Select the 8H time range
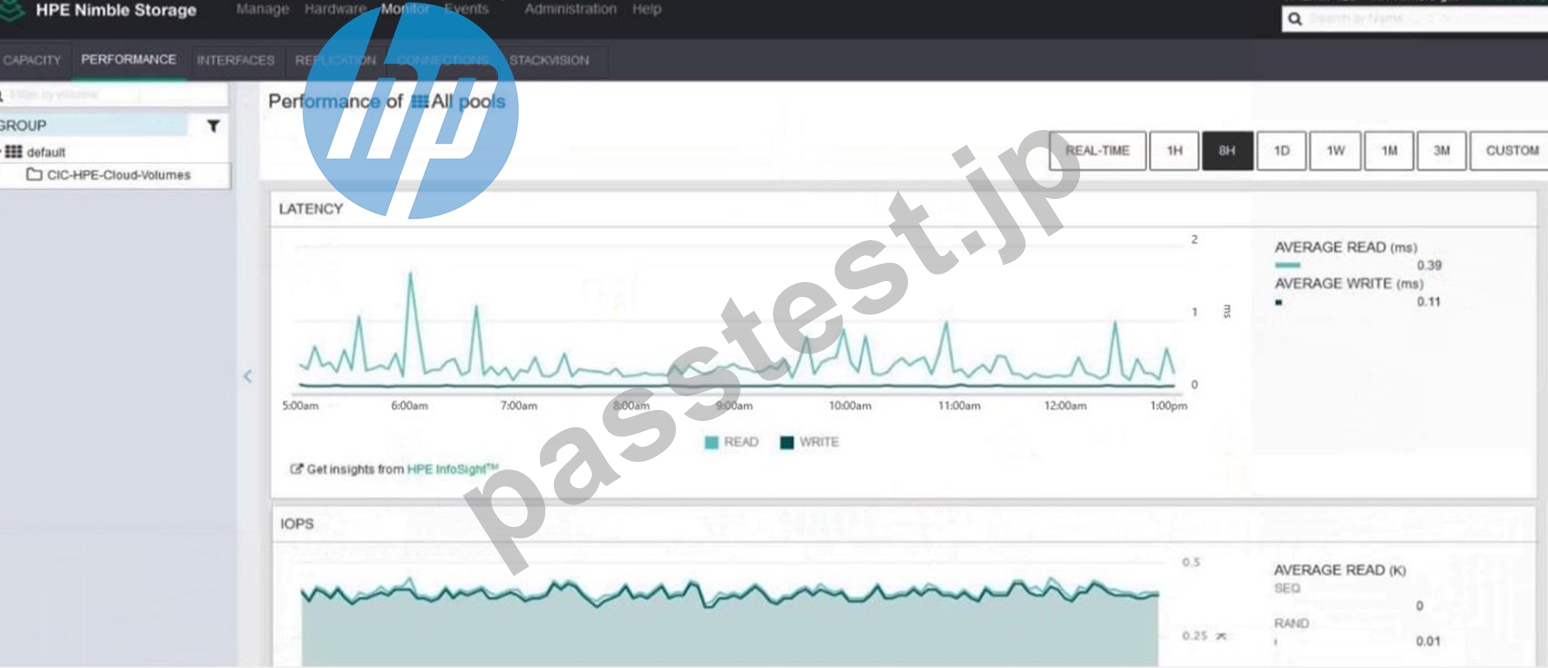The image size is (1548, 668). point(1227,151)
